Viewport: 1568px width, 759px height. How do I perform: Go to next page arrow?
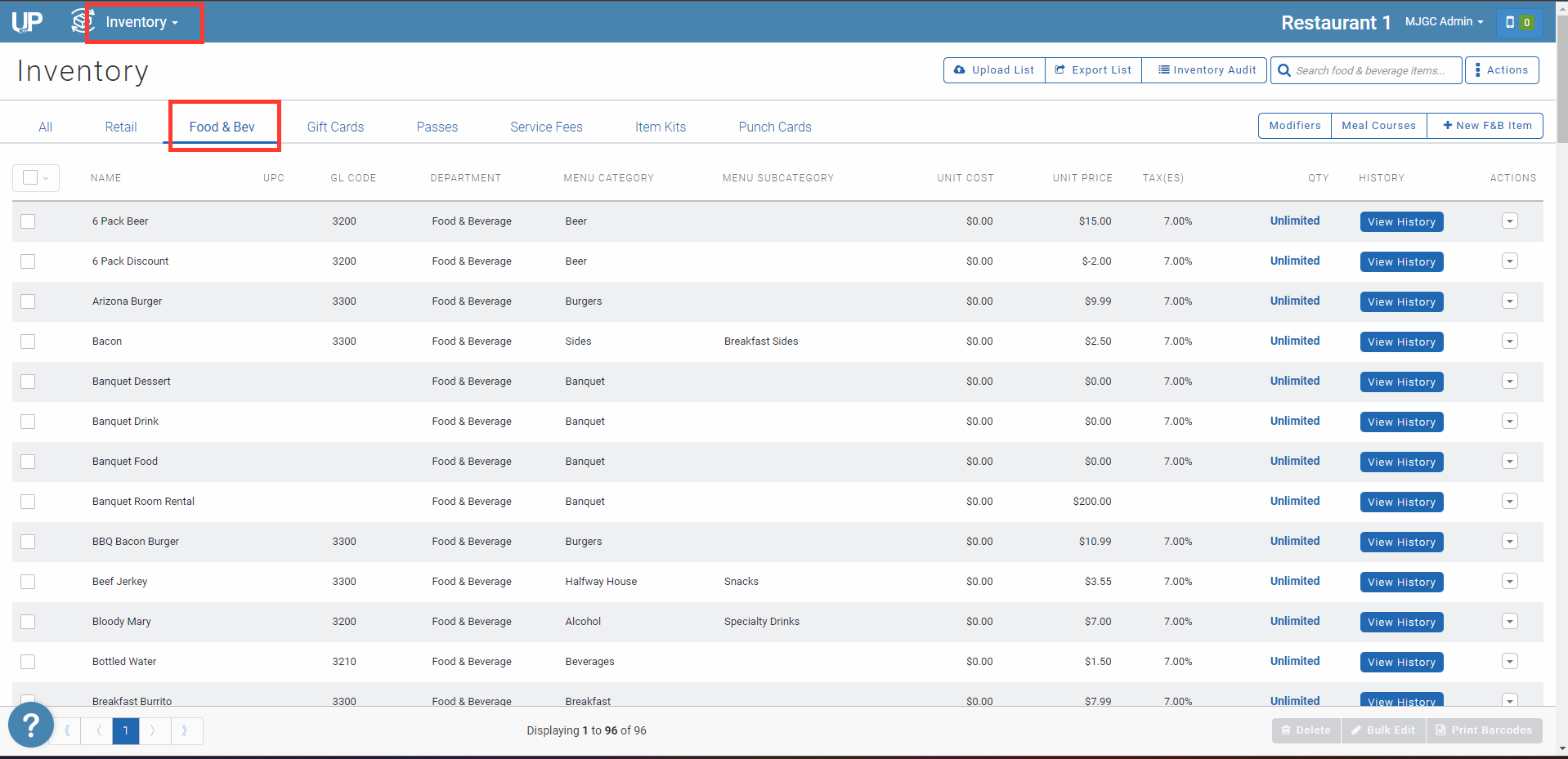click(154, 730)
